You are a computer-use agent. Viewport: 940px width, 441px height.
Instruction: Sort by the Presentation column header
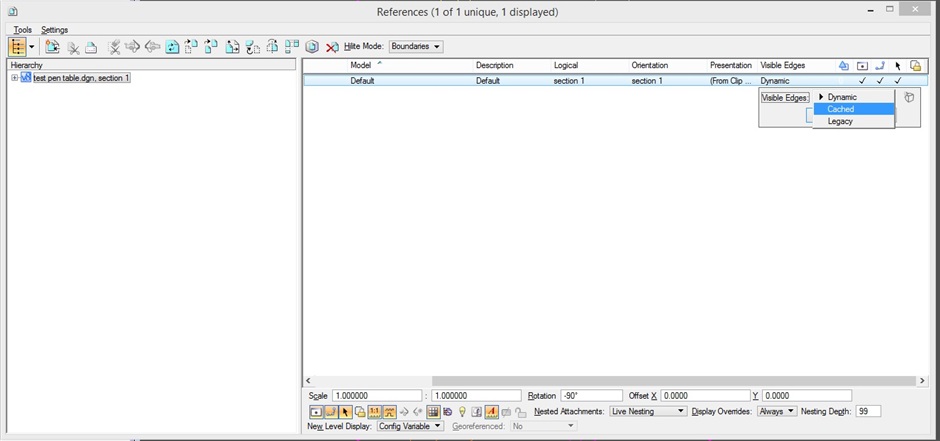coord(733,65)
